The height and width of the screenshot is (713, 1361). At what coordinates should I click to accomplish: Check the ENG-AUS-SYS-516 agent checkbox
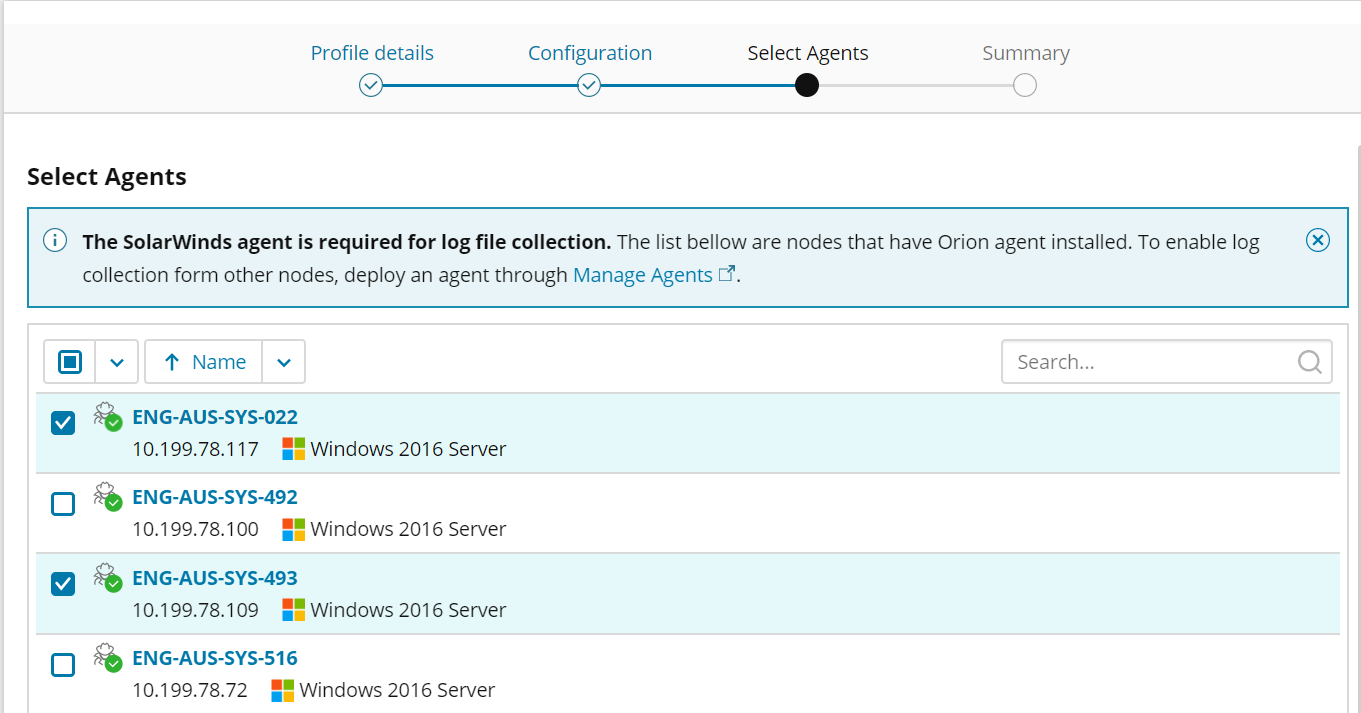pos(63,664)
